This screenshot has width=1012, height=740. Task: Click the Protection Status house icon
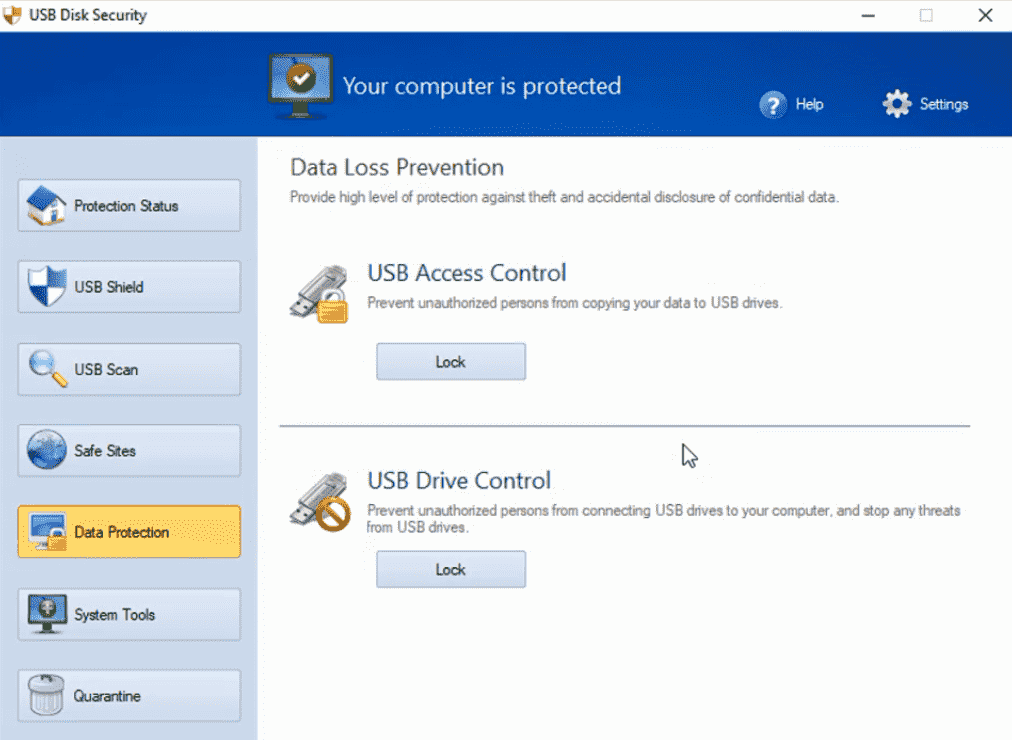(46, 206)
